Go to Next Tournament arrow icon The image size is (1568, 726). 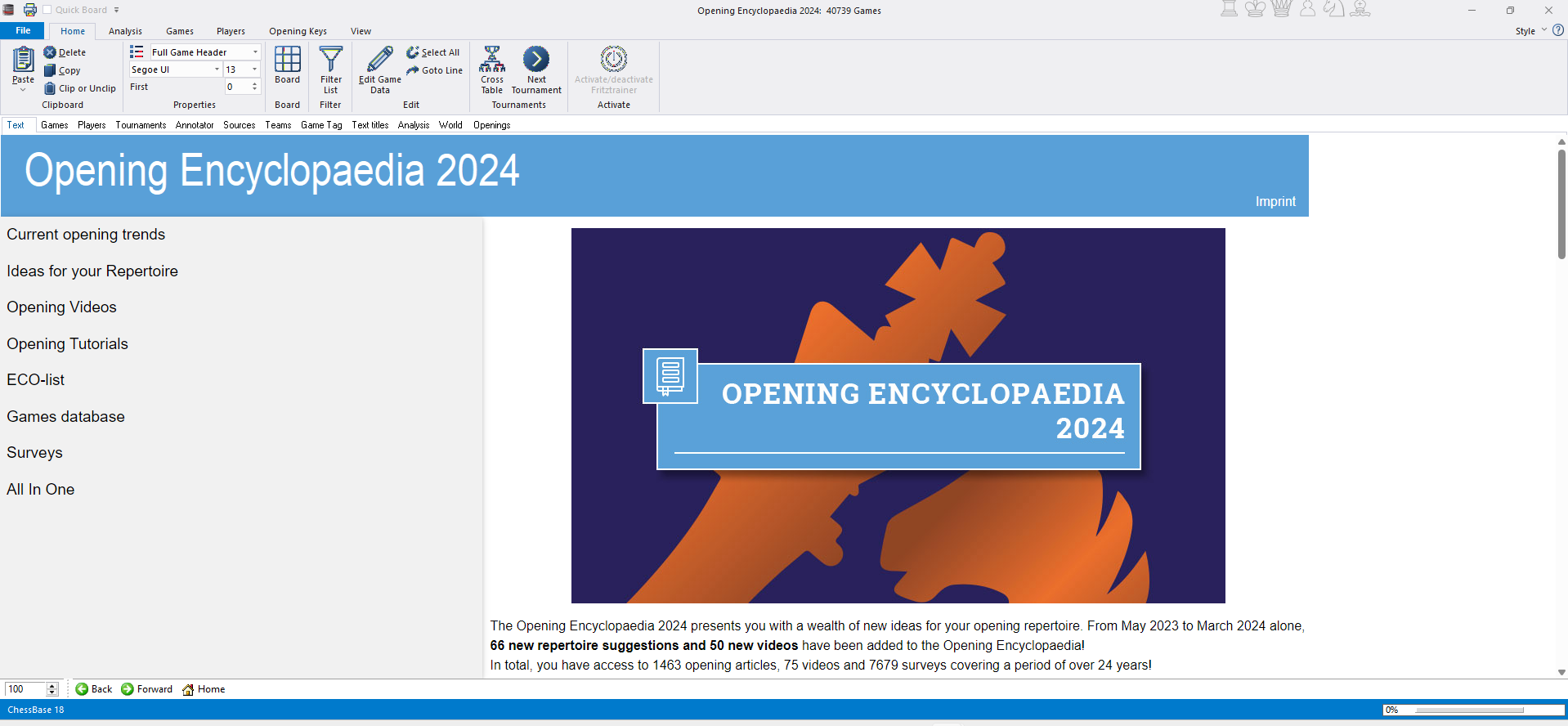coord(536,60)
